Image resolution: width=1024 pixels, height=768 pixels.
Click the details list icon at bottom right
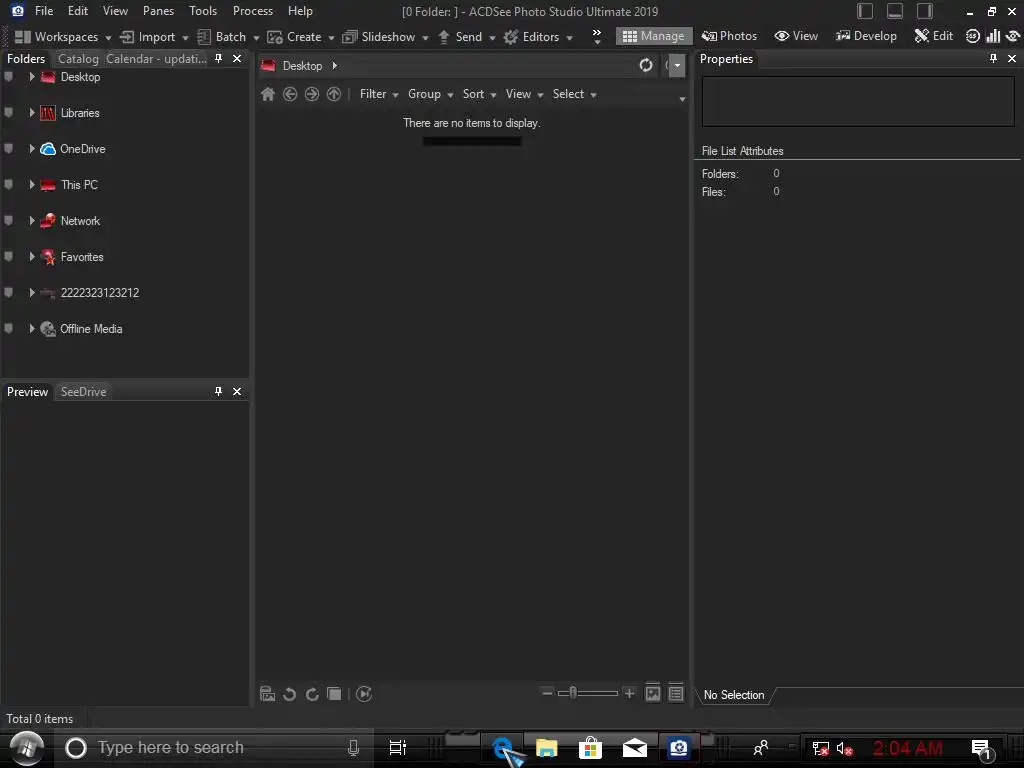[x=676, y=694]
